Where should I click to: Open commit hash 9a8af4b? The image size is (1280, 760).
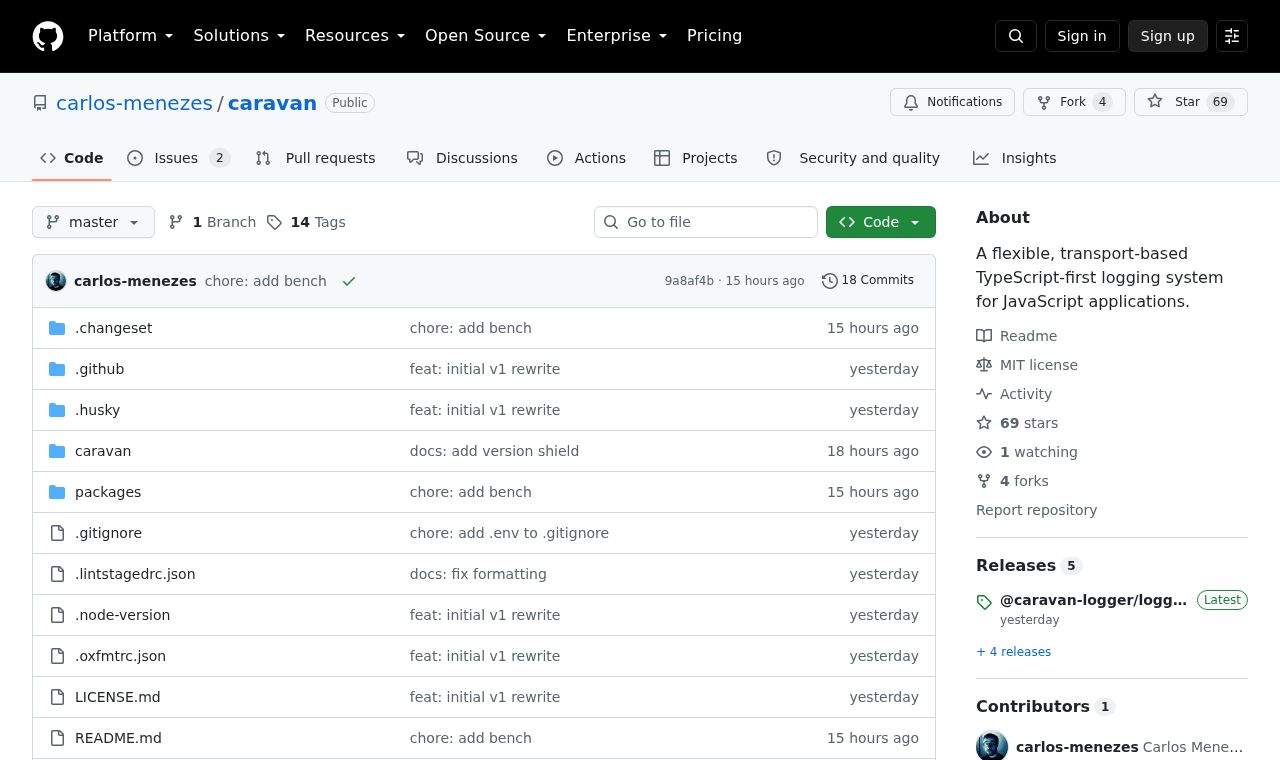click(689, 281)
